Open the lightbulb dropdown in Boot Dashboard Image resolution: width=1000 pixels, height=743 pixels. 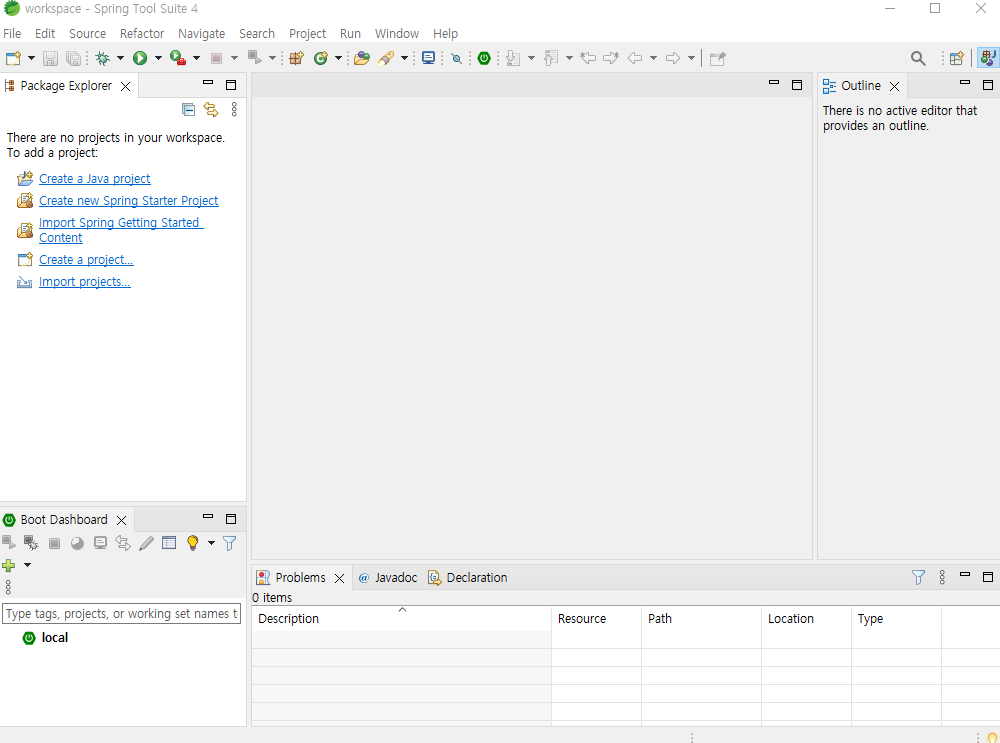tap(211, 543)
